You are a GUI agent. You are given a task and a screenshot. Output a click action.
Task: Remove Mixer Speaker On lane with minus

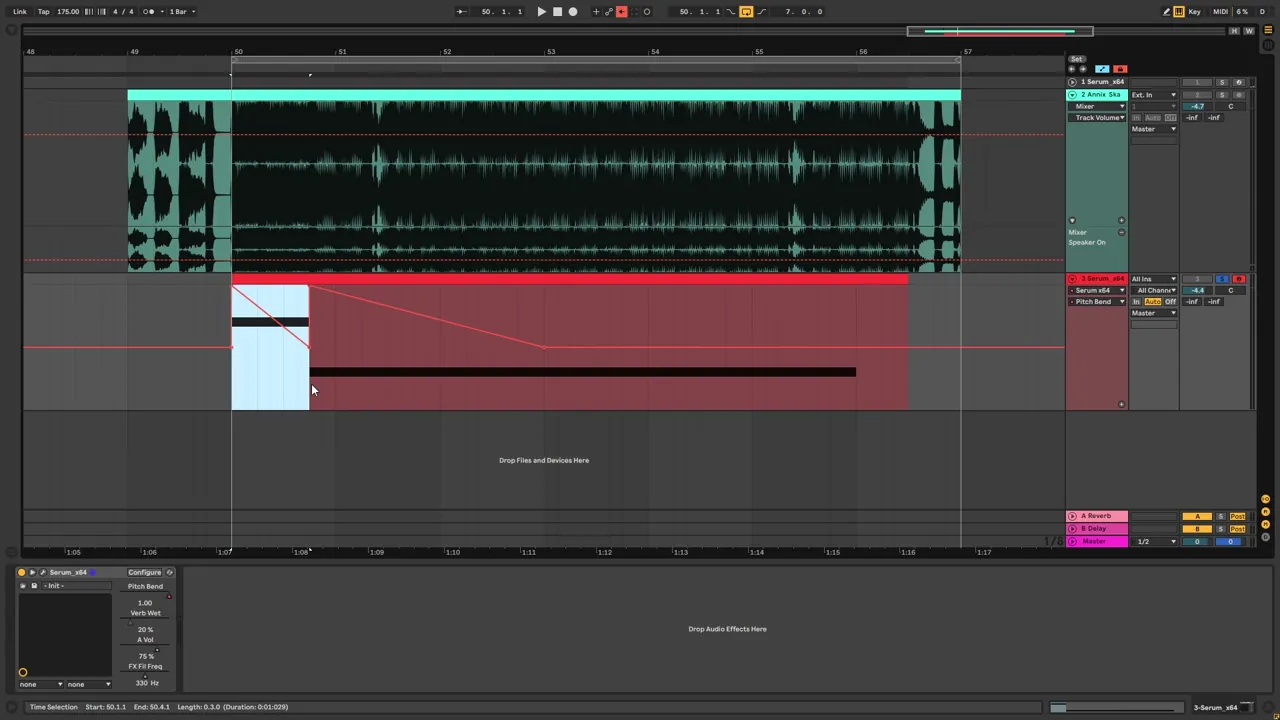pyautogui.click(x=1121, y=233)
